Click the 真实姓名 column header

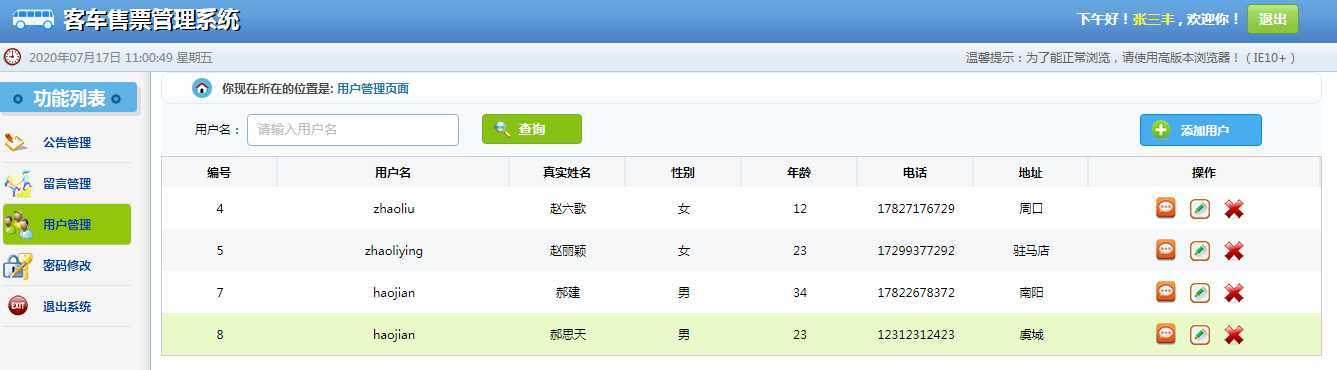[567, 172]
